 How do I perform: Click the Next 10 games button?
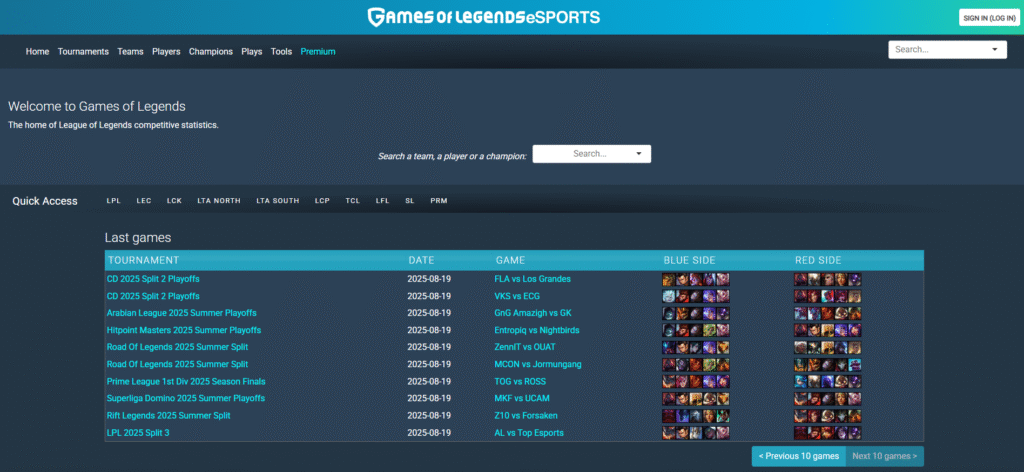pyautogui.click(x=885, y=456)
